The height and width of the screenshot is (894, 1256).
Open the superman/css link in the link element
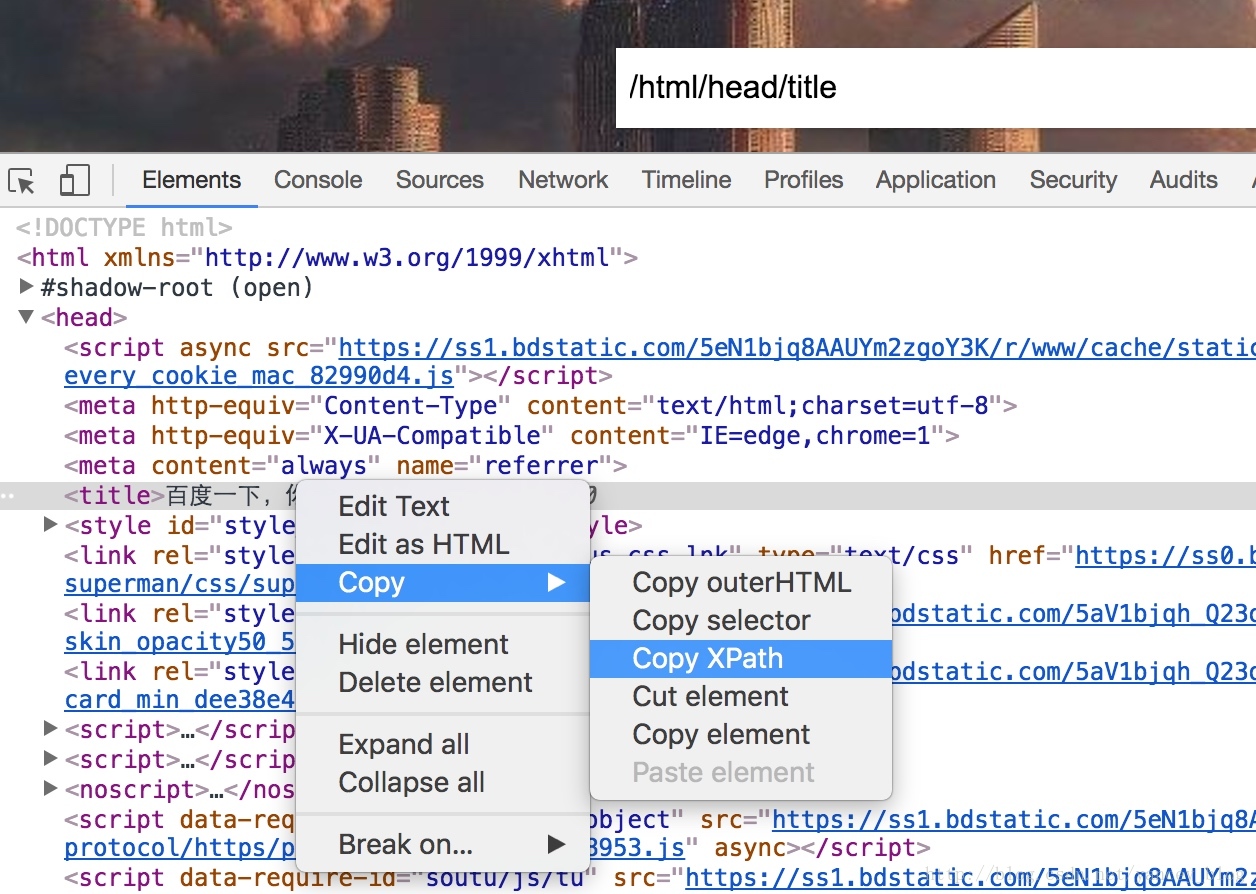click(180, 583)
